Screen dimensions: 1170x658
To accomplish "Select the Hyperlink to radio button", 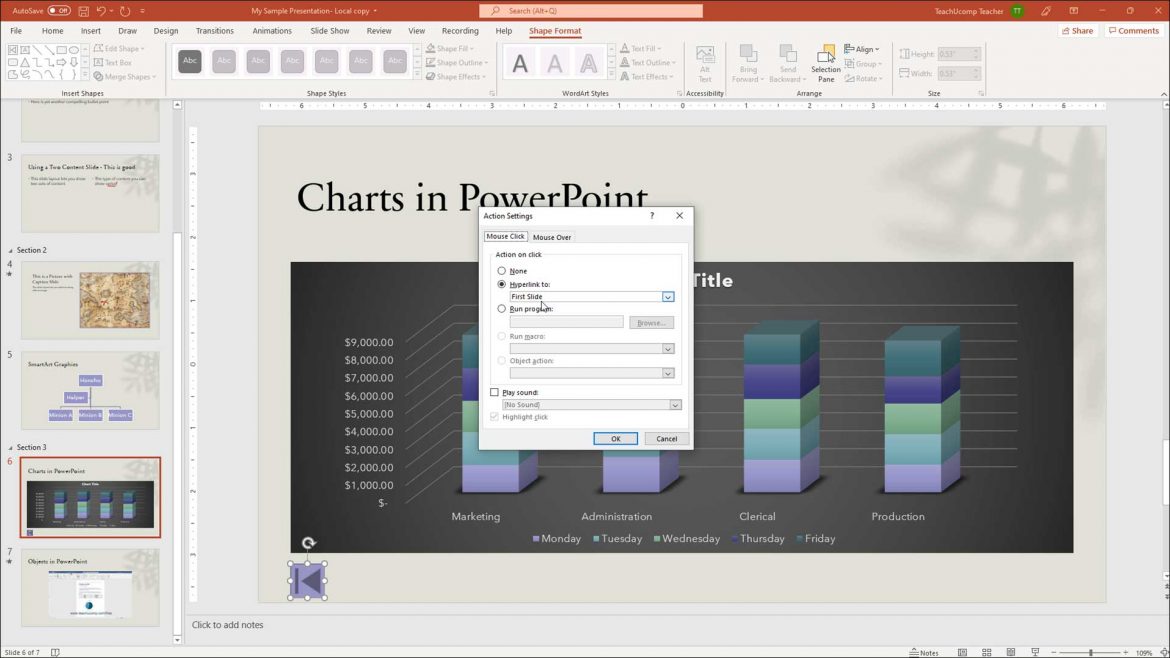I will tap(502, 283).
